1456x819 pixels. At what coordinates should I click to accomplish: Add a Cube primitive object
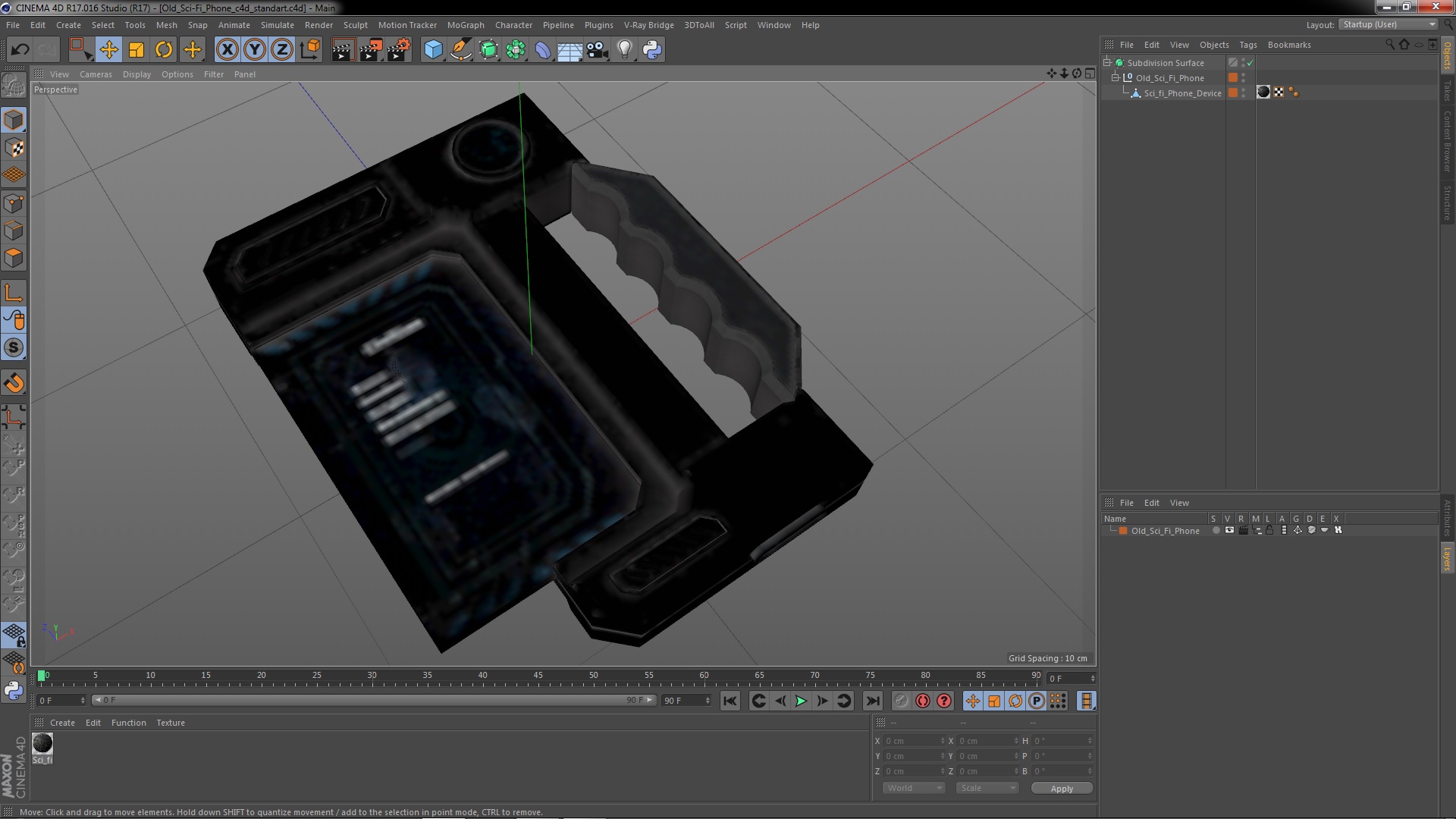click(x=433, y=50)
